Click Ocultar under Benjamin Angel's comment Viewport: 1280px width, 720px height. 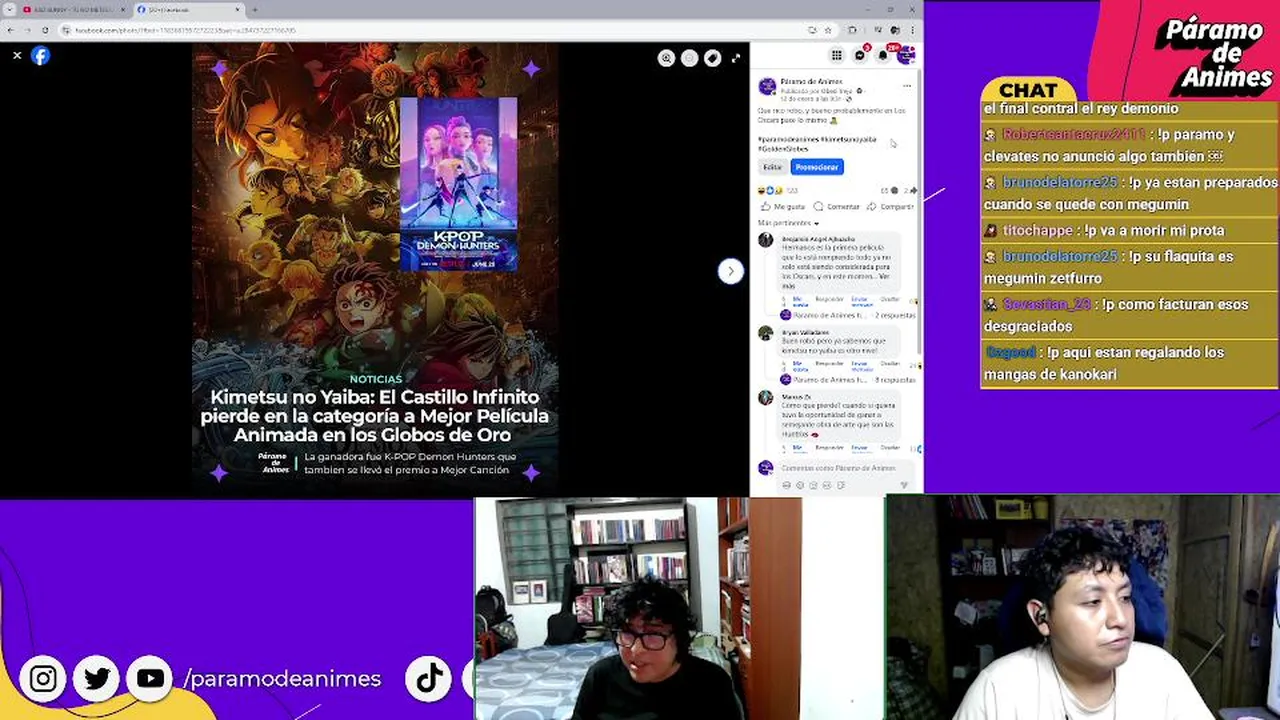(890, 299)
